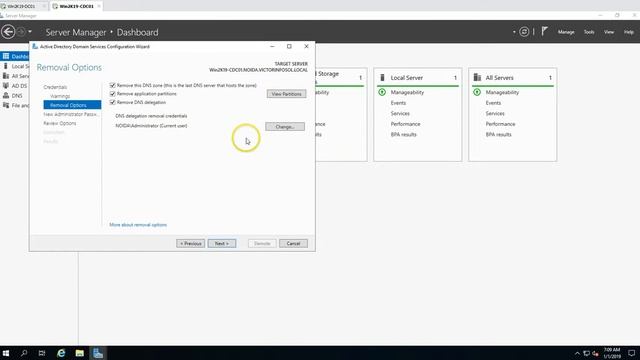Open Performance in the All Servers tile
Screen dimensions: 640x360
[500, 124]
